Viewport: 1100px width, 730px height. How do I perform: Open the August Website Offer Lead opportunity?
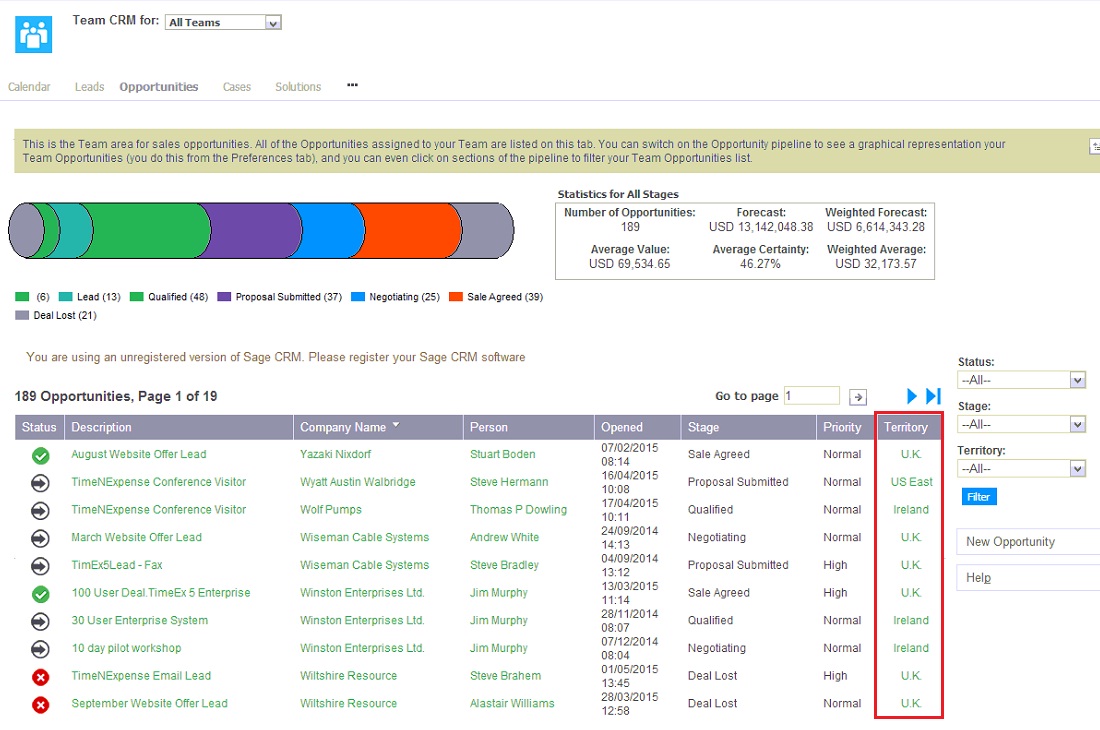[139, 454]
